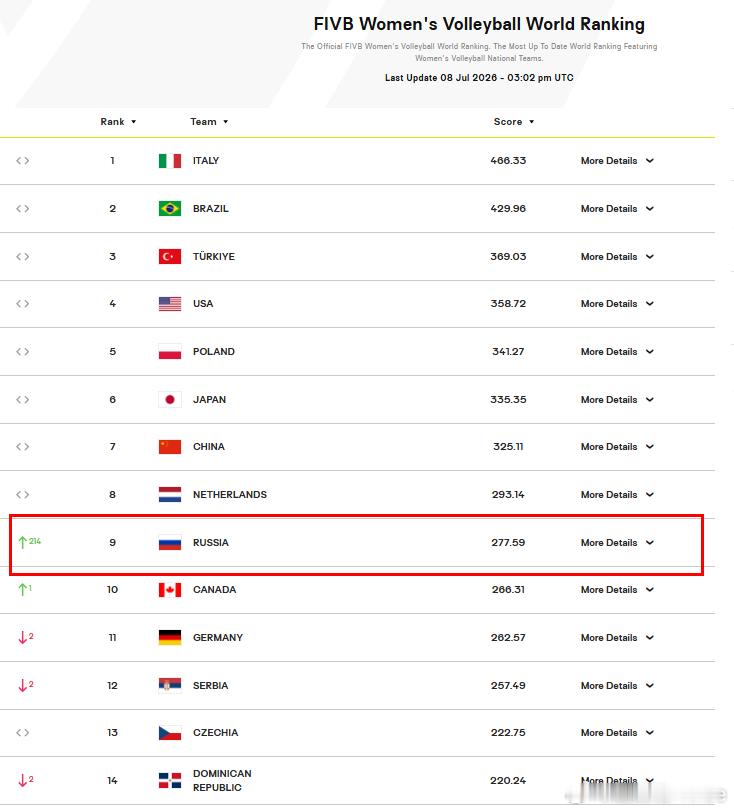Click the Serbia flag icon

coord(170,685)
